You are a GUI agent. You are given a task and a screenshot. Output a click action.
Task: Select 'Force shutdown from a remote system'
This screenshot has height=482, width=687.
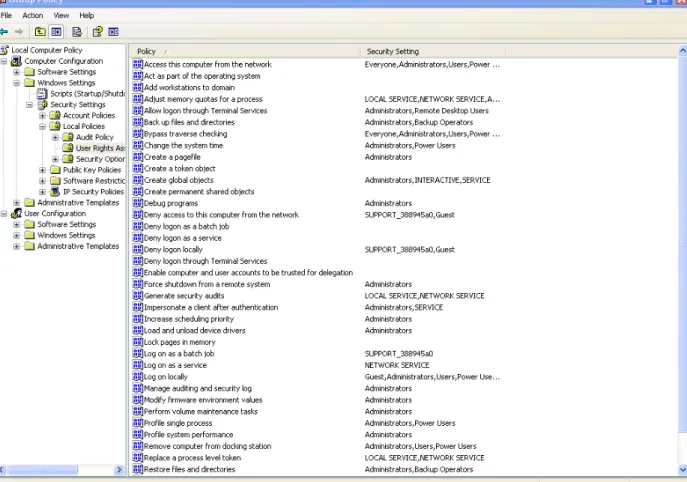click(207, 284)
